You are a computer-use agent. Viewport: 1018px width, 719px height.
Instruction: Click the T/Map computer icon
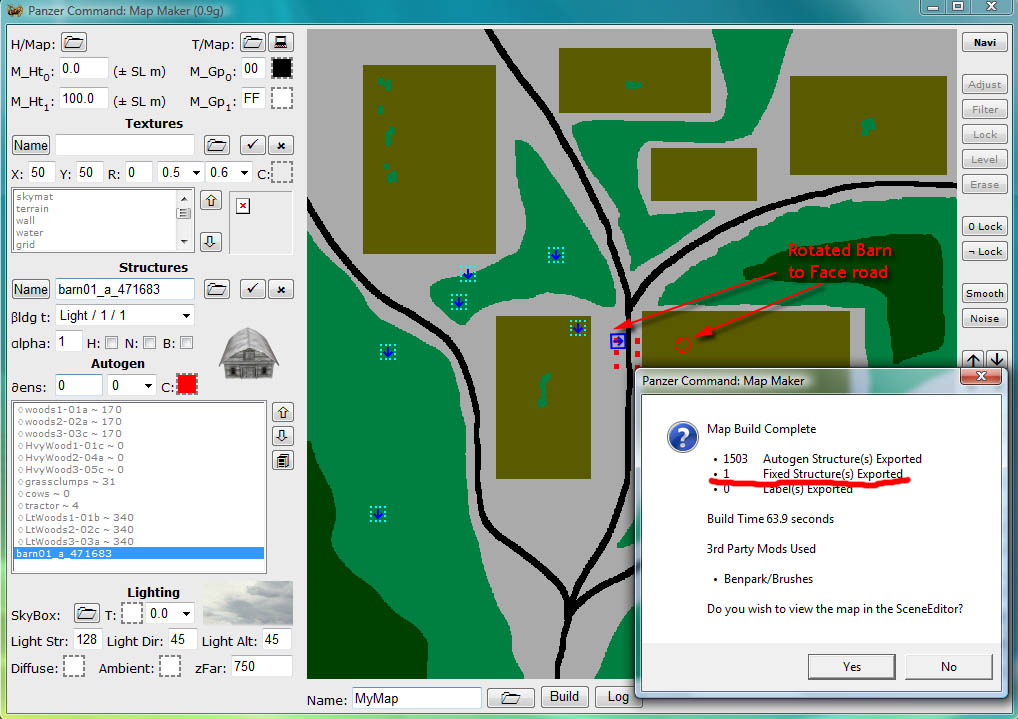(x=280, y=43)
